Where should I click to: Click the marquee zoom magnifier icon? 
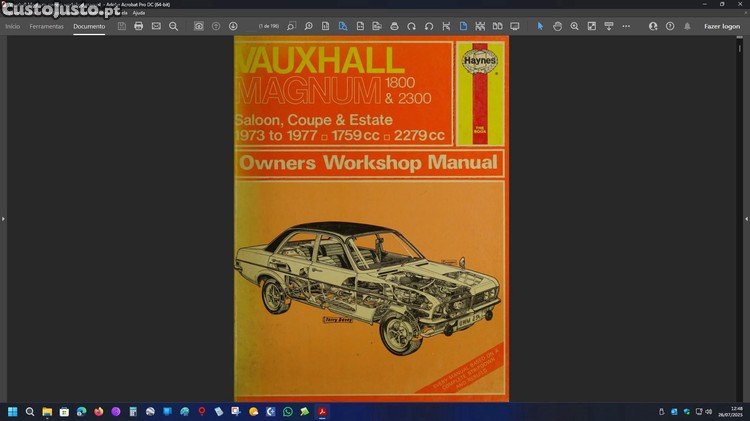pos(574,26)
